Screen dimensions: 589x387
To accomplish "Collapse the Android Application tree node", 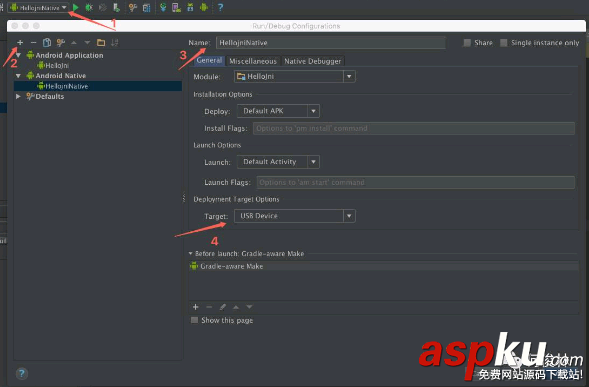I will click(18, 55).
